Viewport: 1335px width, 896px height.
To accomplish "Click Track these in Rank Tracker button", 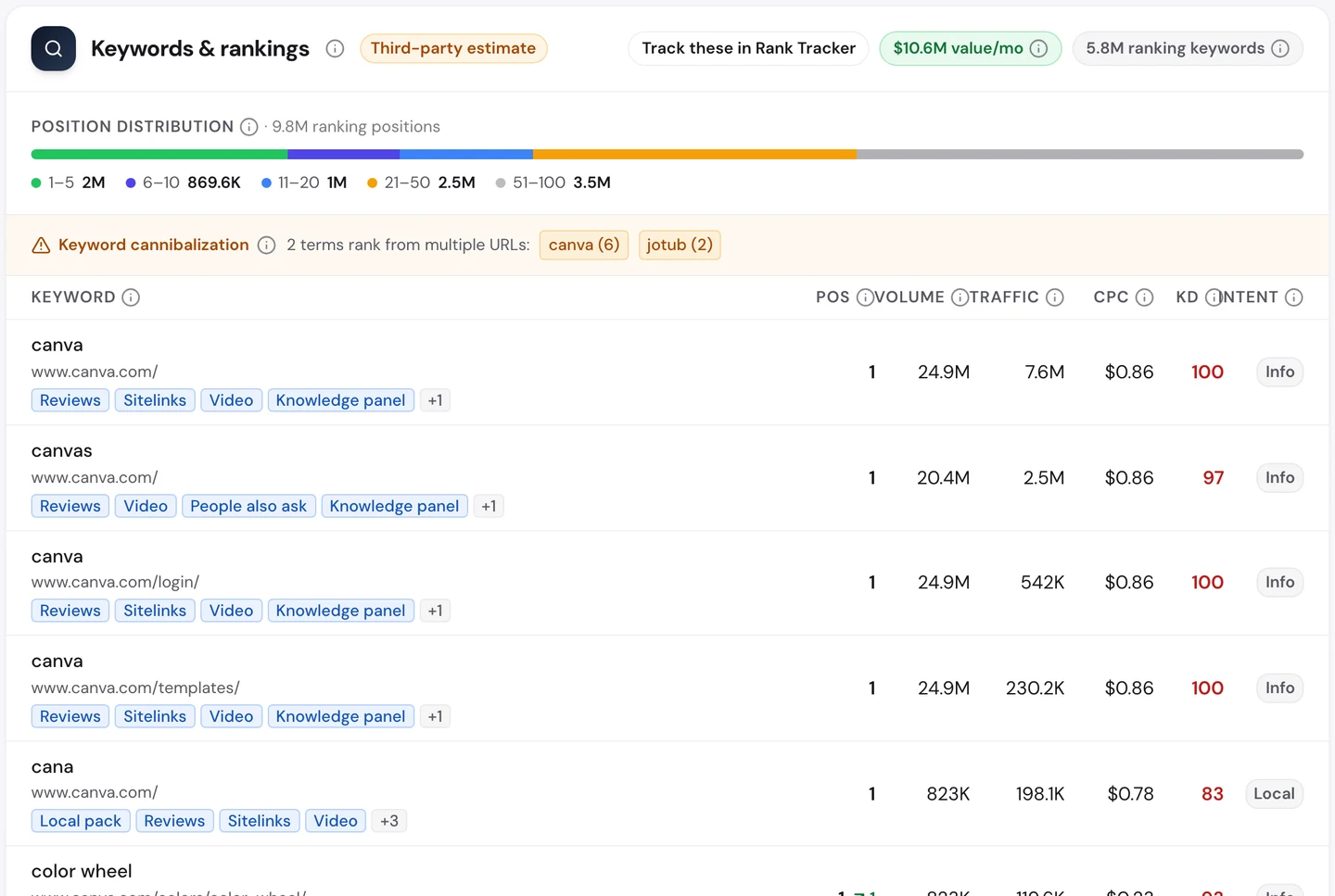I will point(748,48).
